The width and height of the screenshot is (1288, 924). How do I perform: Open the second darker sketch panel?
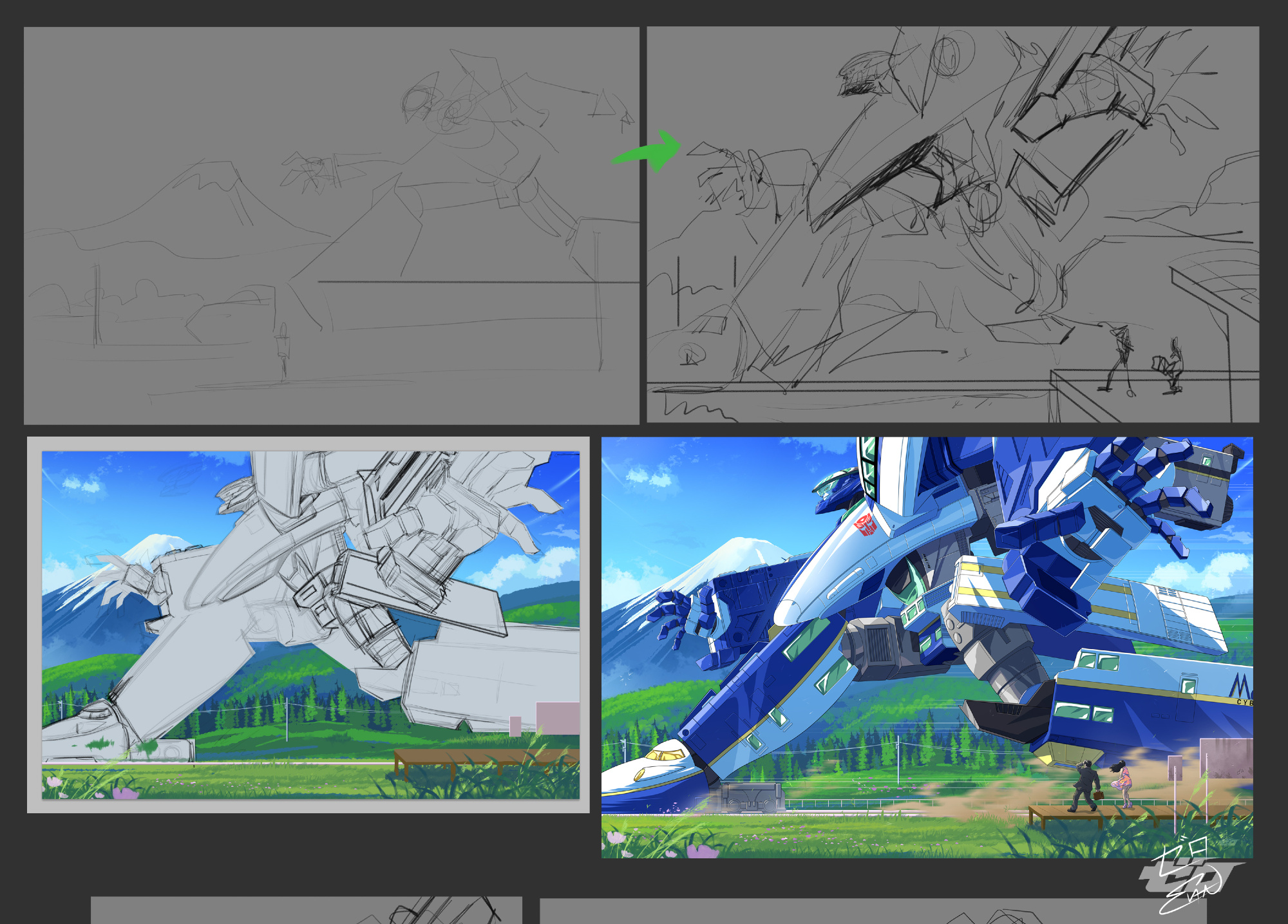click(x=952, y=224)
